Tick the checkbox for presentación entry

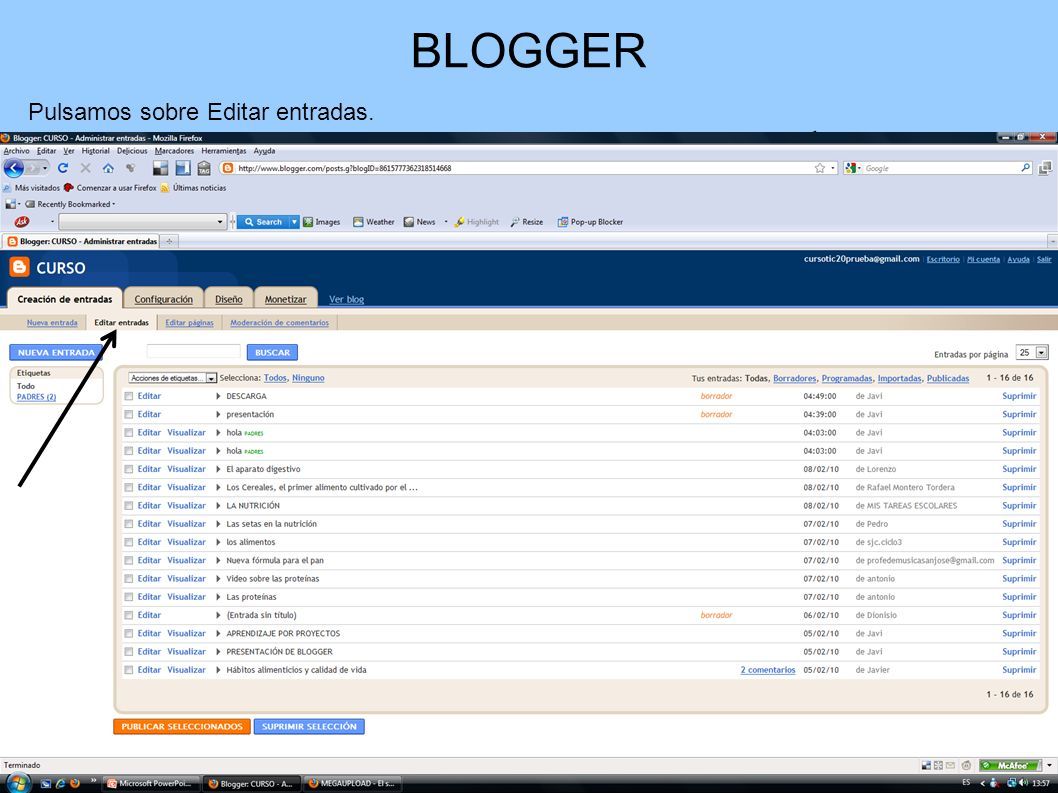128,414
